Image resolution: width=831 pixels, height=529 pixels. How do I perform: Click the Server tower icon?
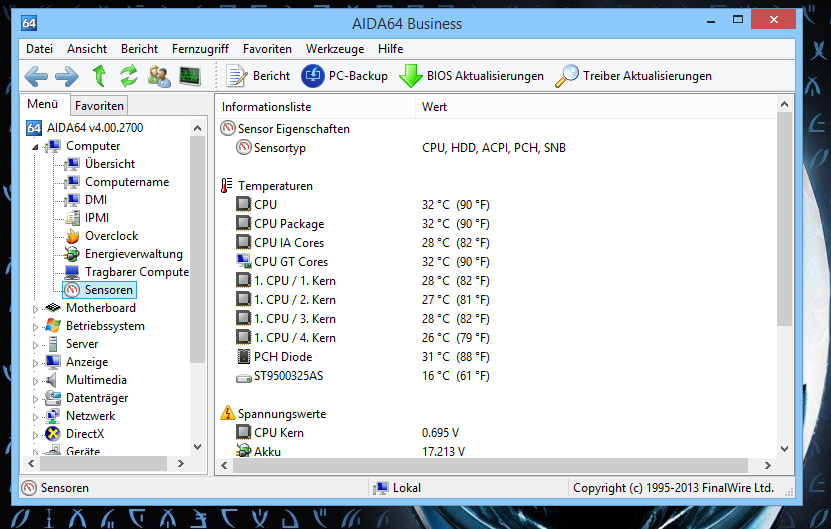[x=53, y=343]
